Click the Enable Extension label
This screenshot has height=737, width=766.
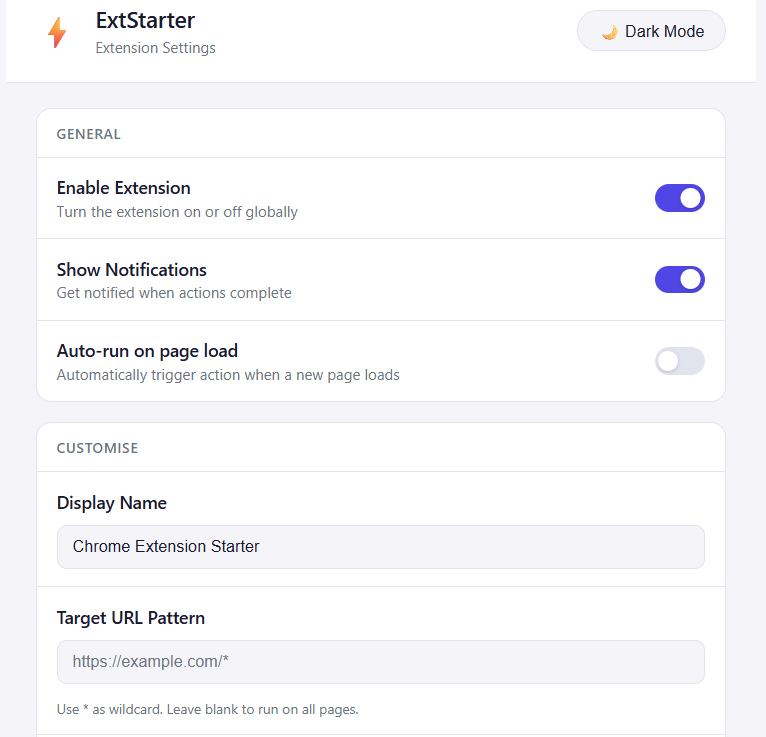coord(124,188)
